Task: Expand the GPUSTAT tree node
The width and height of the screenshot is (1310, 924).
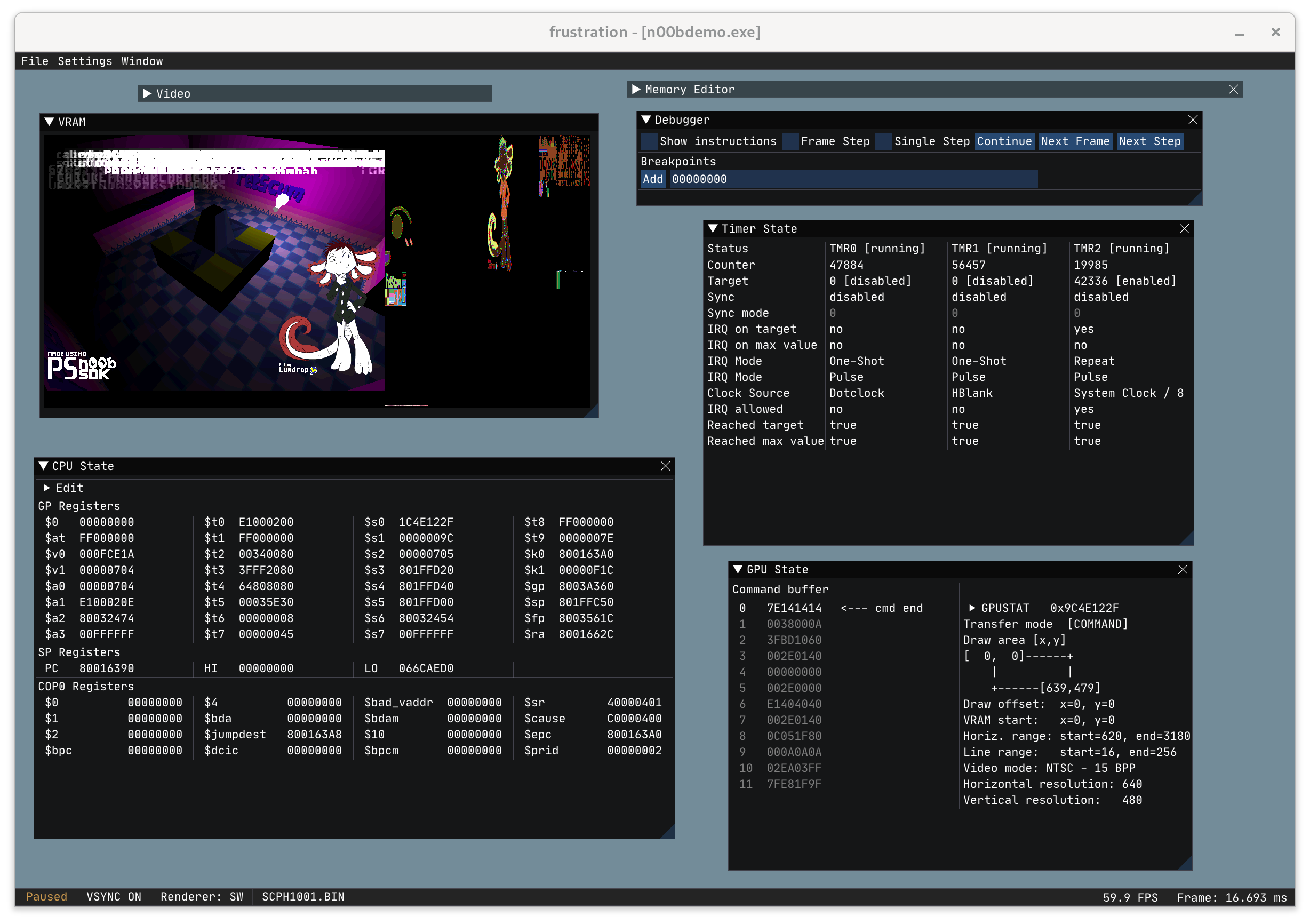Action: coord(972,608)
